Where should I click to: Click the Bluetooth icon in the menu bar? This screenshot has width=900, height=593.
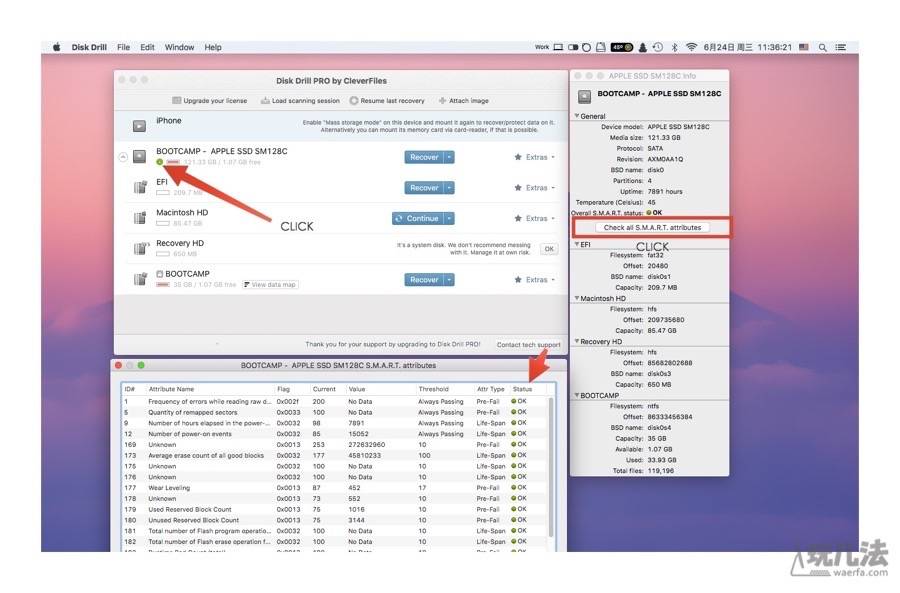click(674, 47)
